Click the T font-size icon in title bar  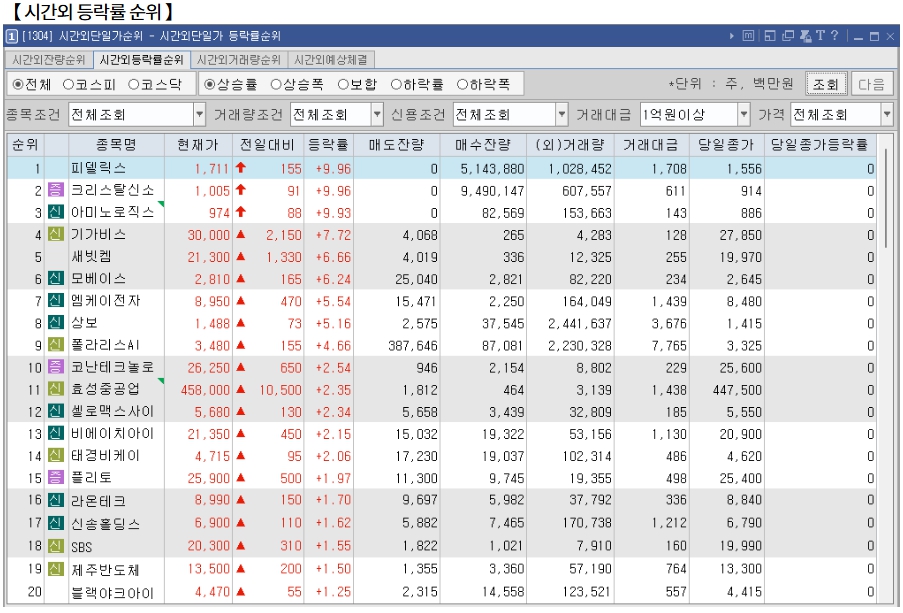coord(820,36)
